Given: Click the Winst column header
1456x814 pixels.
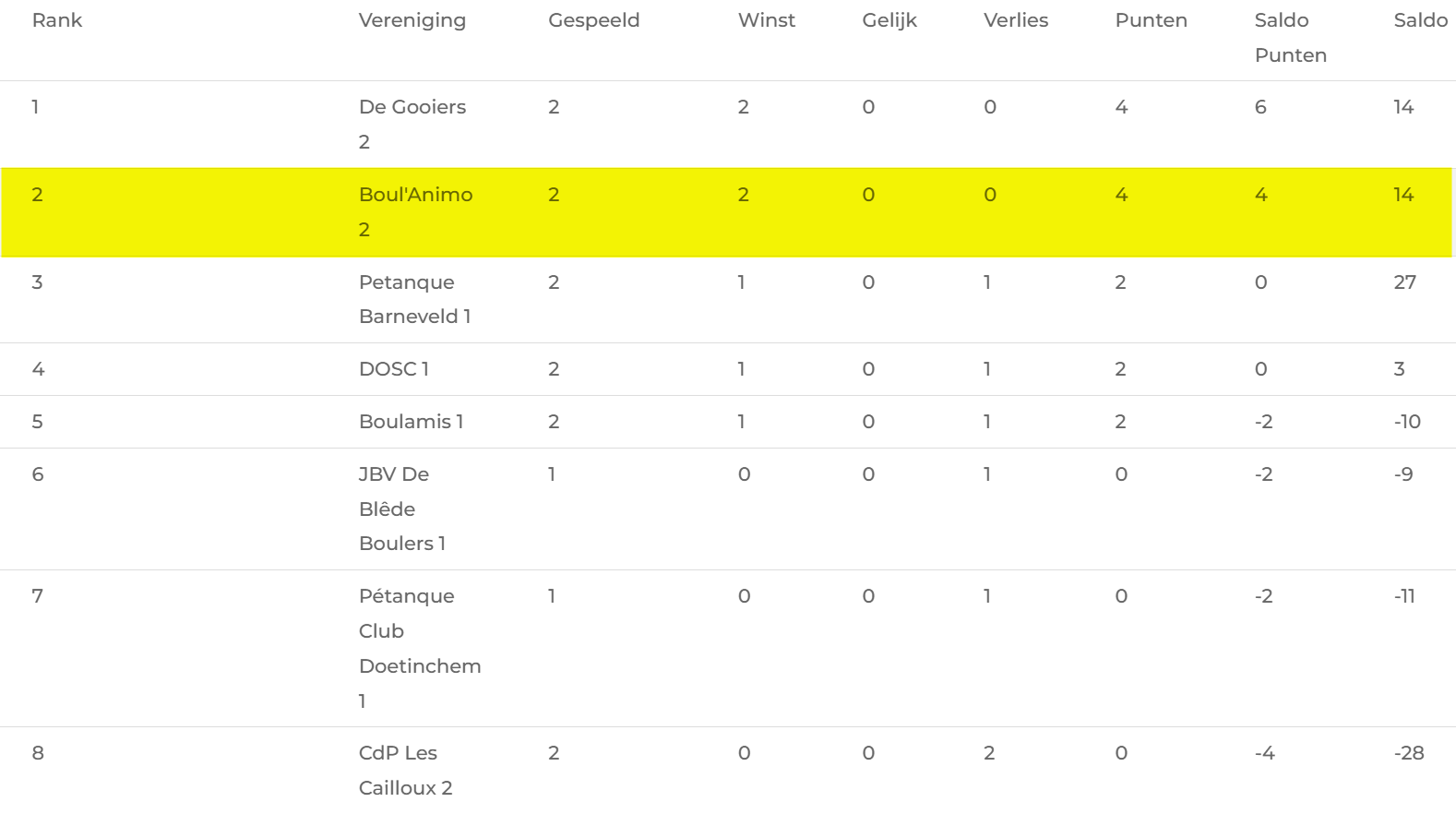Looking at the screenshot, I should [x=766, y=20].
